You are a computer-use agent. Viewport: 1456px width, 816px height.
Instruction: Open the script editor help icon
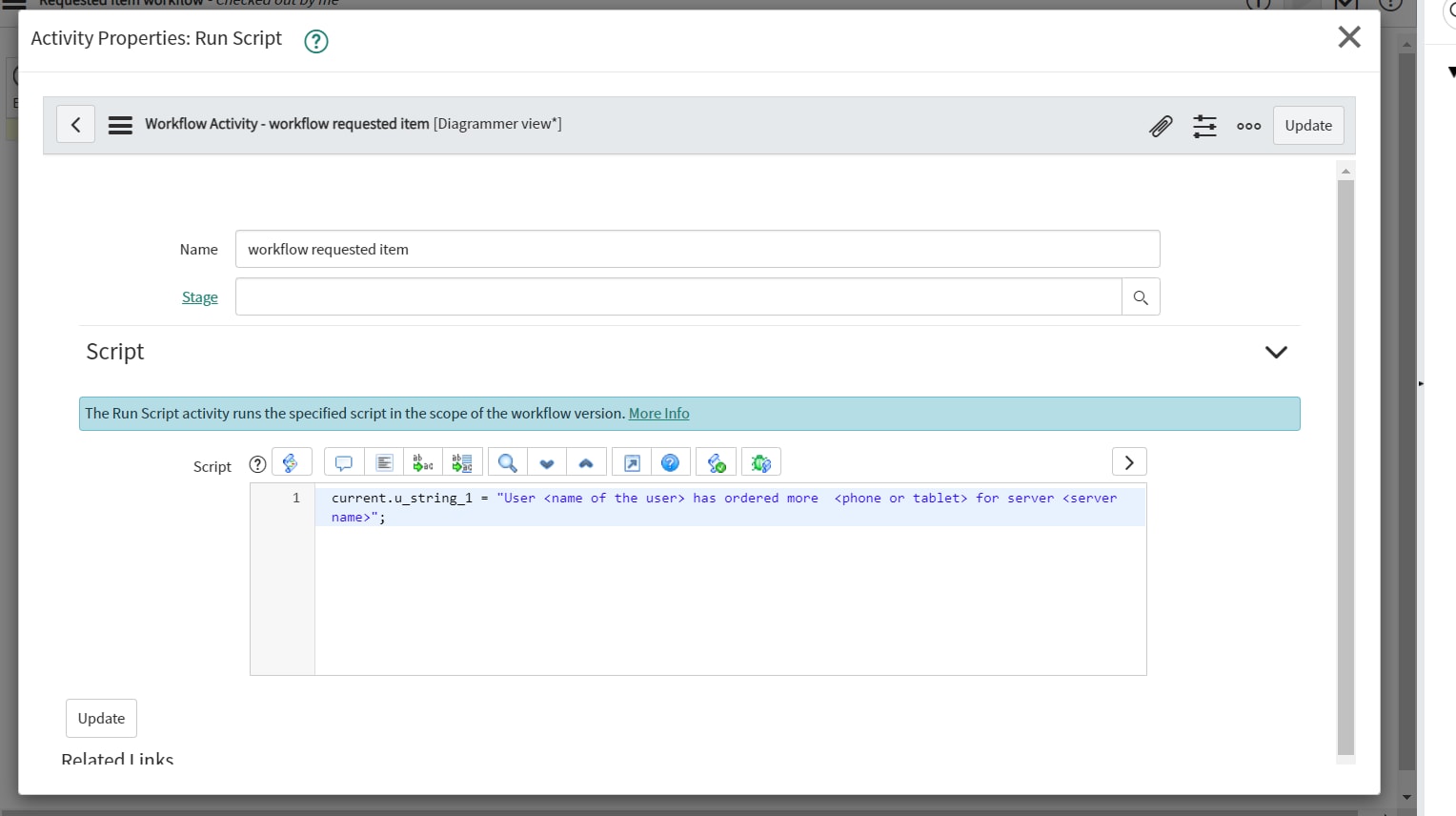(671, 461)
